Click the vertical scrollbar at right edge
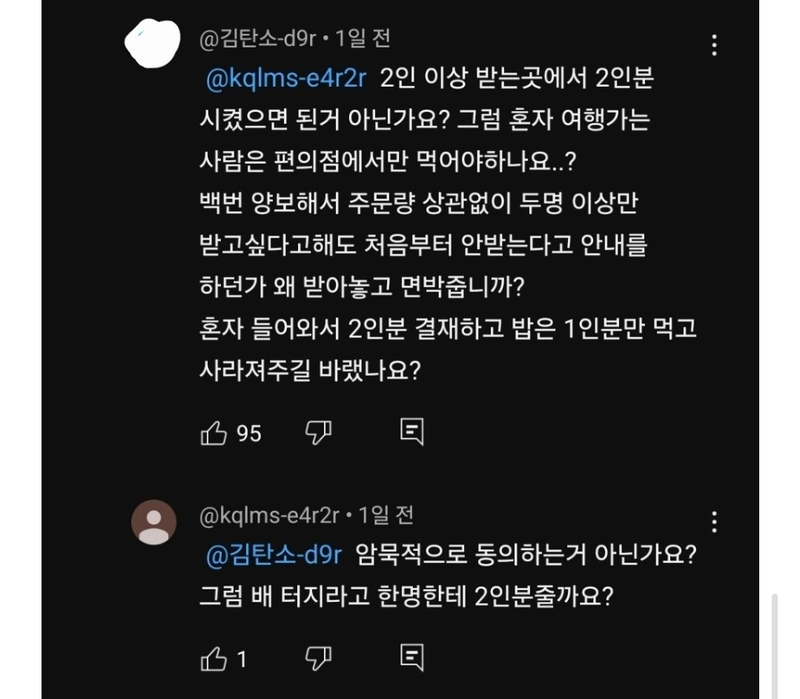800x699 pixels. pos(774,646)
